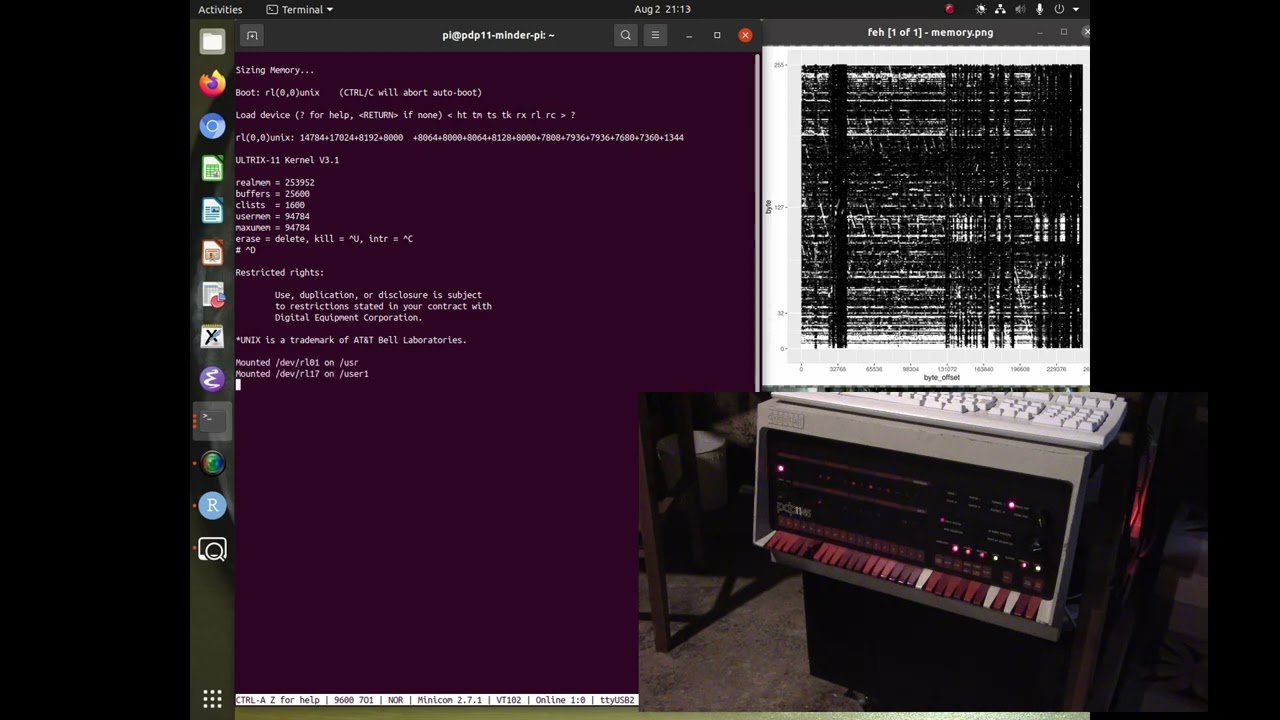Click the power icon in top bar
The image size is (1280, 720).
[x=1060, y=9]
